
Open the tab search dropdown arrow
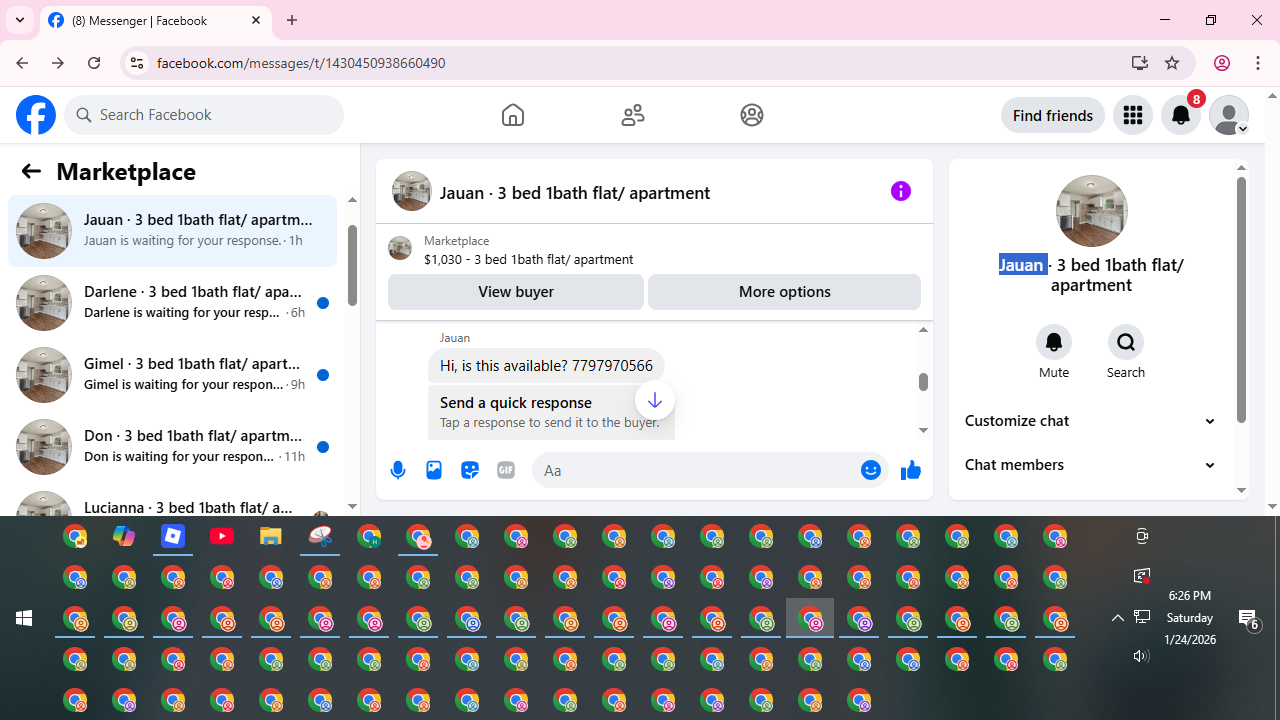(x=20, y=20)
